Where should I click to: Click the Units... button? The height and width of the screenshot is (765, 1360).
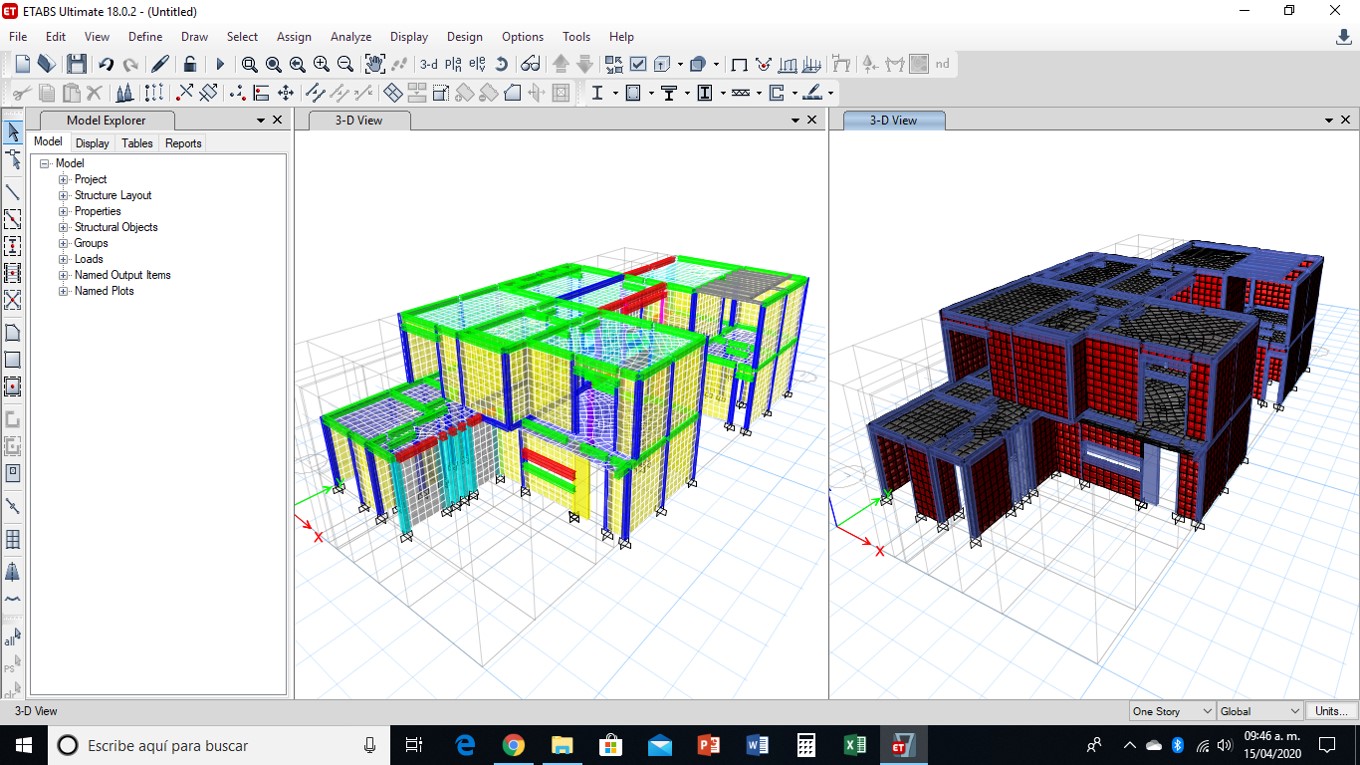point(1330,711)
